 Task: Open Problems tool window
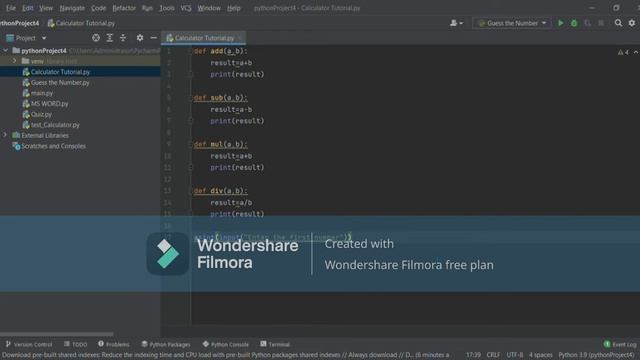coord(113,344)
